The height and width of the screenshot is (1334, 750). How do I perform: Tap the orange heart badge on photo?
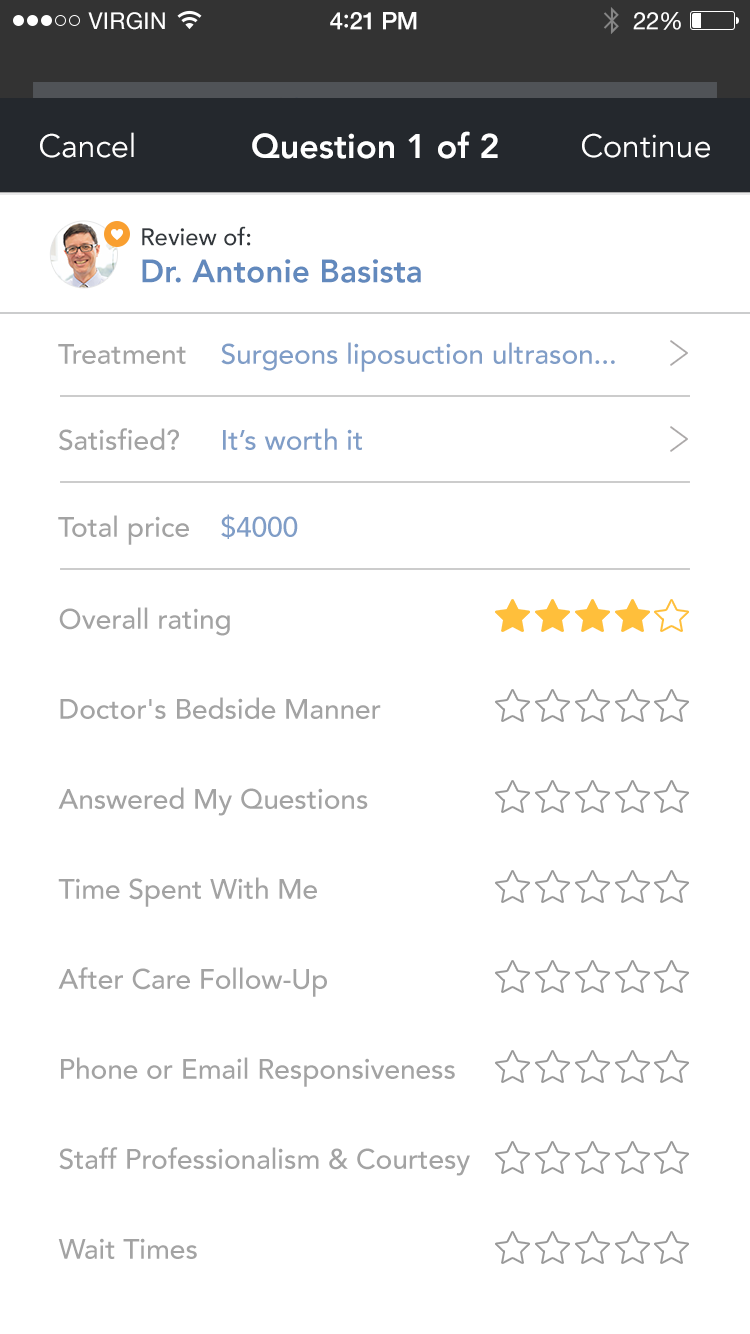pos(117,235)
